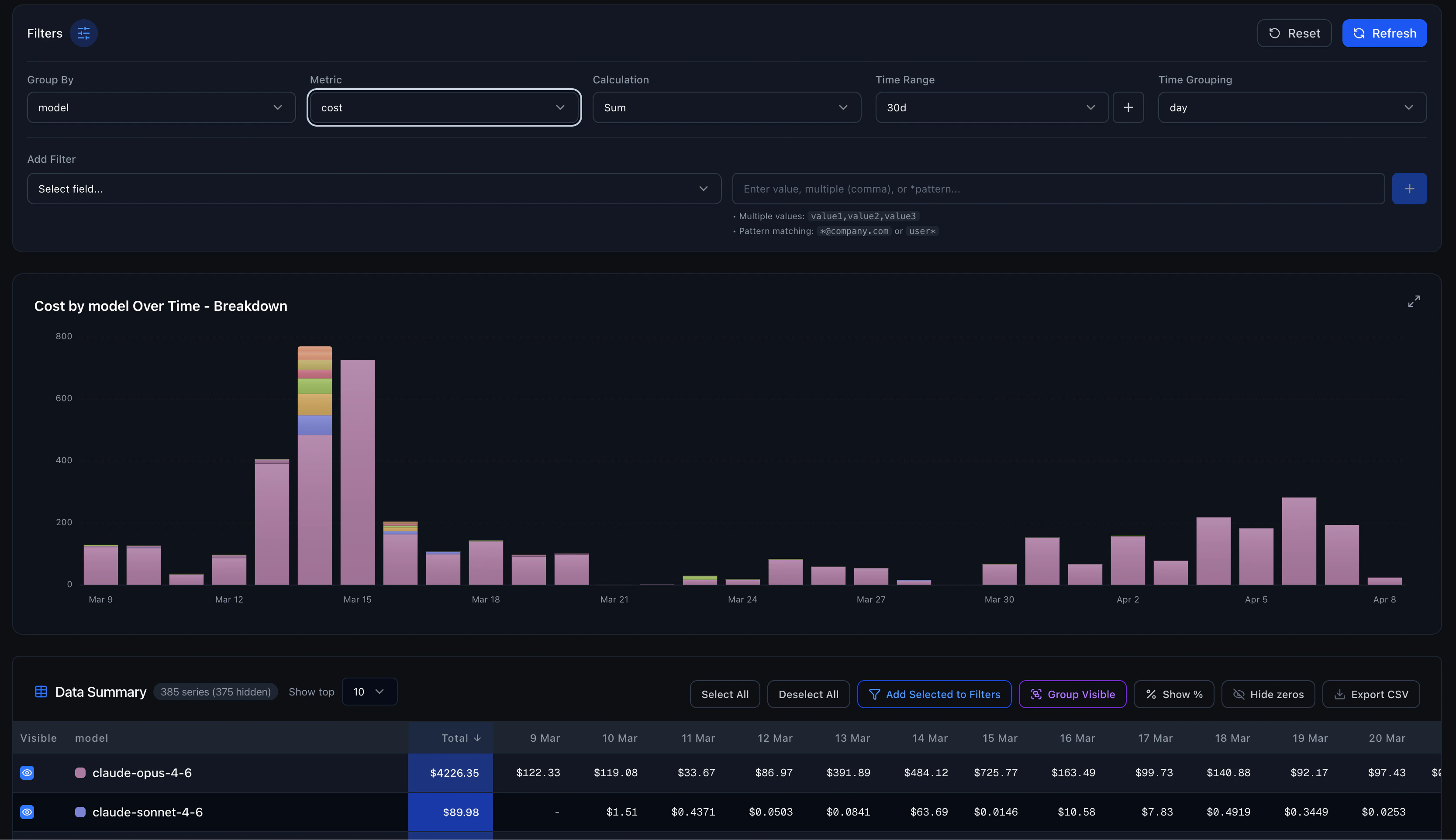Click the Total column sort arrow

[477, 738]
